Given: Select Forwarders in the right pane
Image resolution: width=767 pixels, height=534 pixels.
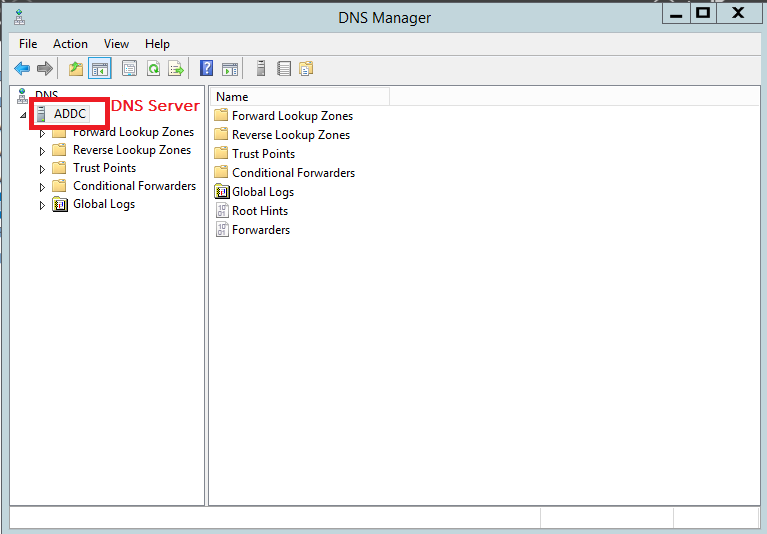Looking at the screenshot, I should tap(260, 230).
